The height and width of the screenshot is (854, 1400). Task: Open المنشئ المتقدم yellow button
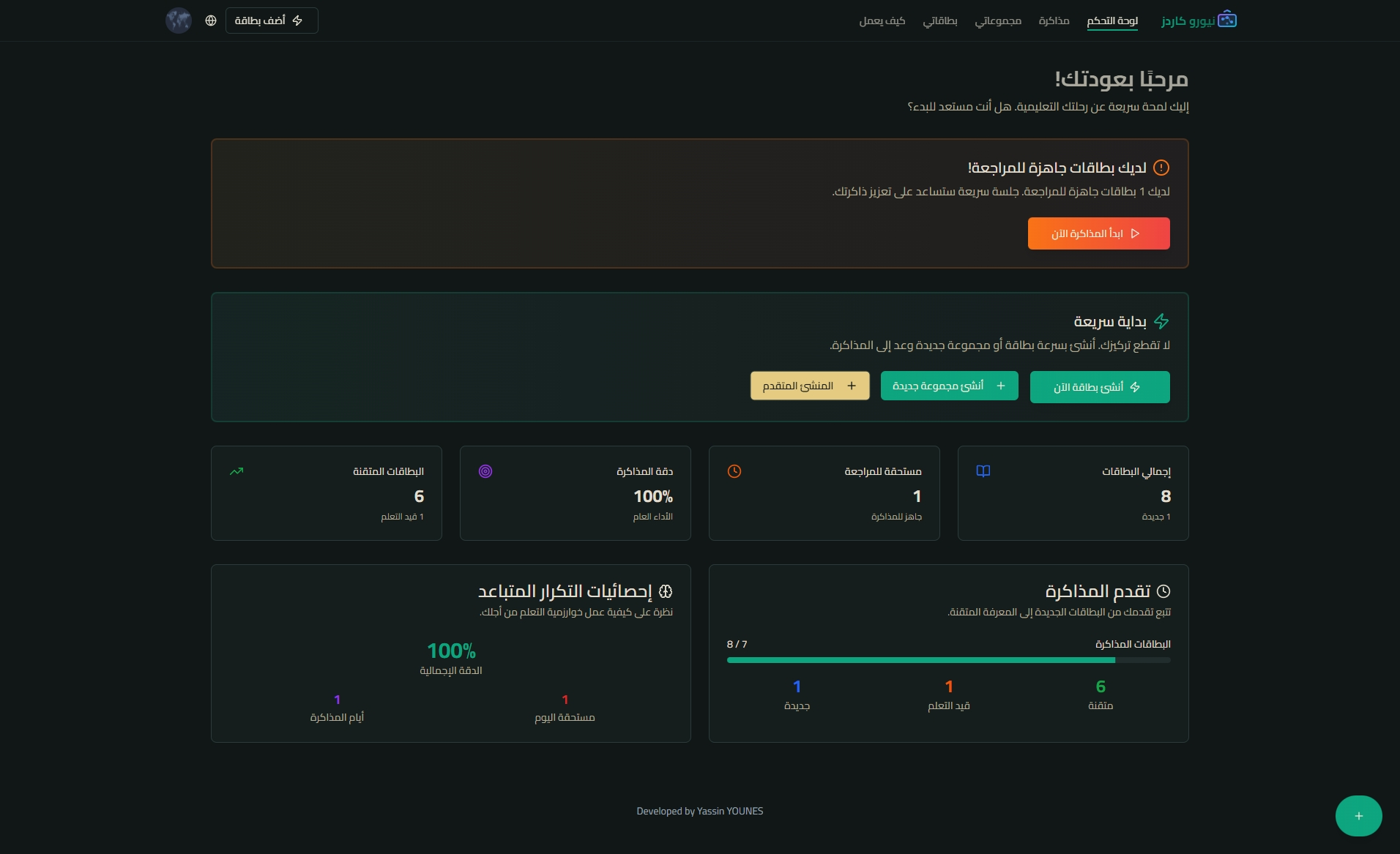click(x=810, y=386)
